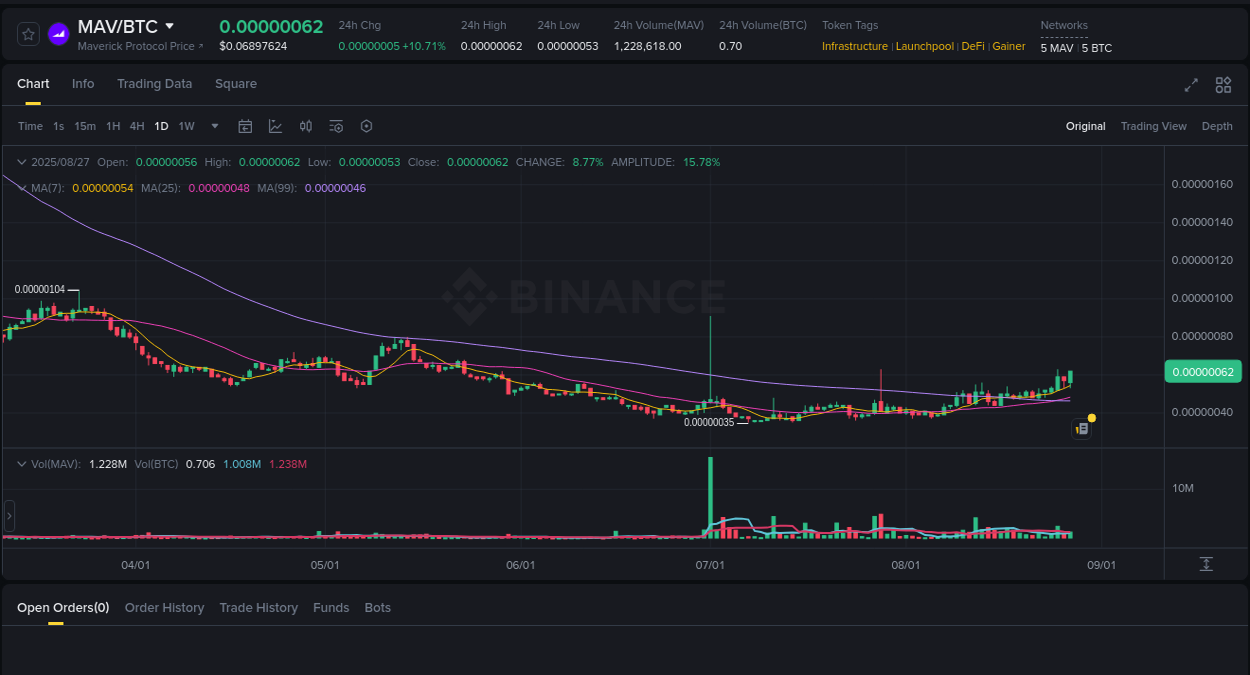Click the chart news marker icon
This screenshot has width=1250, height=675.
1082,428
